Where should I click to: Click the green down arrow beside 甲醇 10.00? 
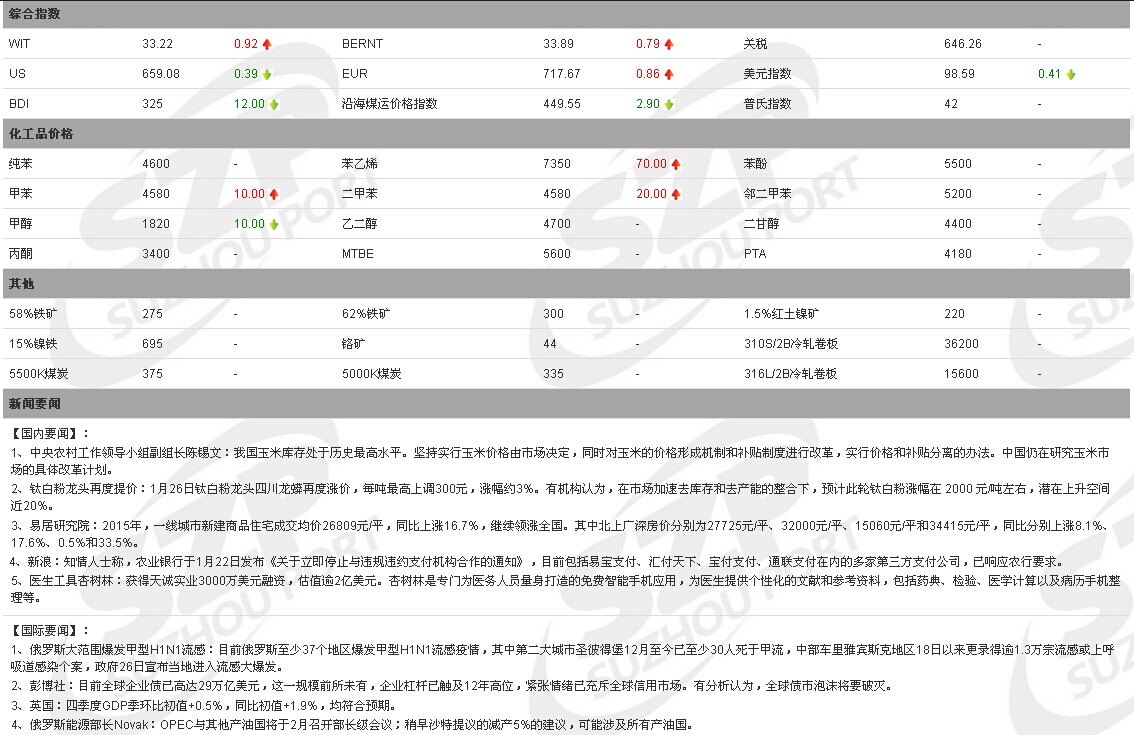(x=274, y=224)
